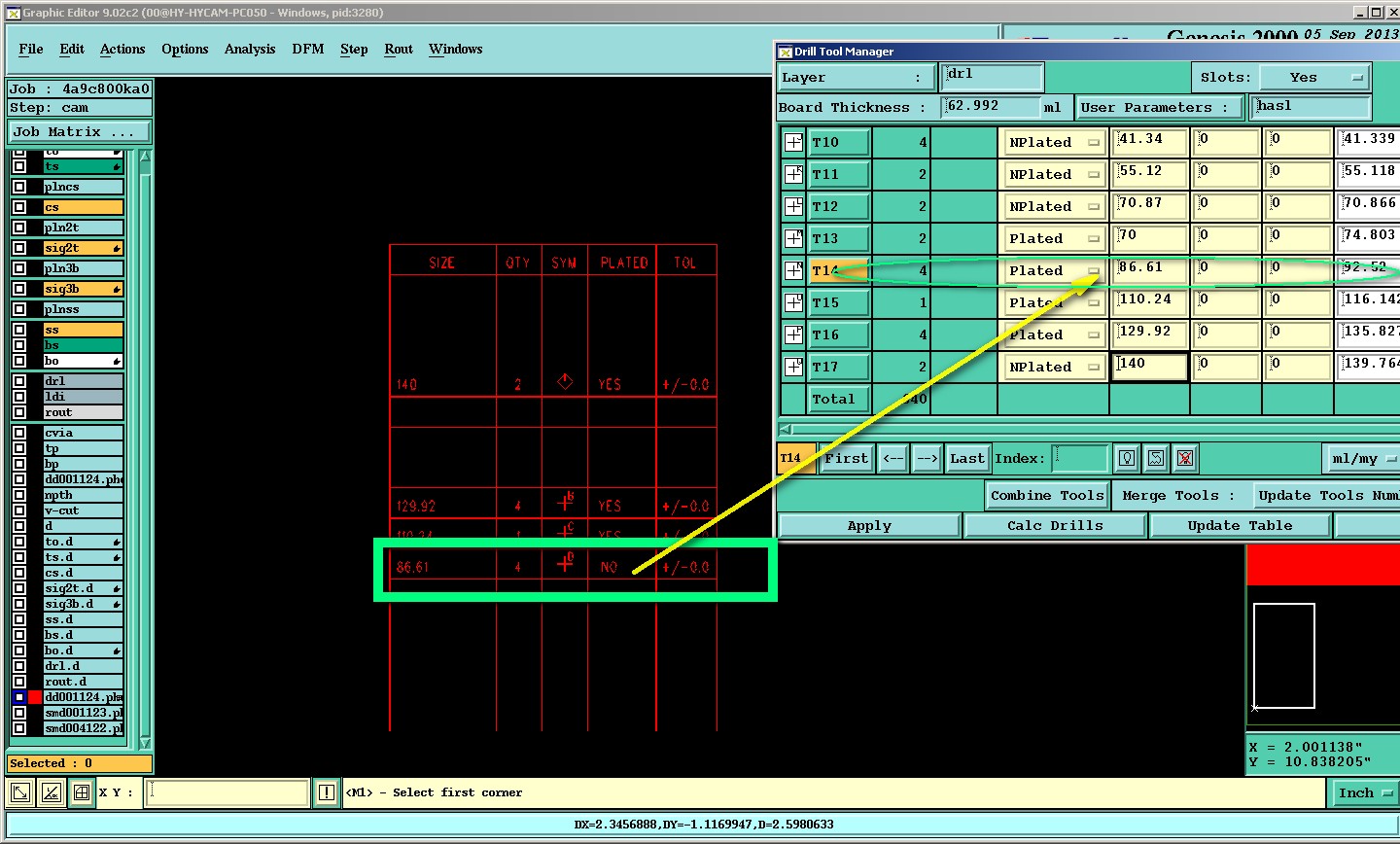Open the ml/my units dropdown
Viewport: 1400px width, 844px height.
(1361, 458)
